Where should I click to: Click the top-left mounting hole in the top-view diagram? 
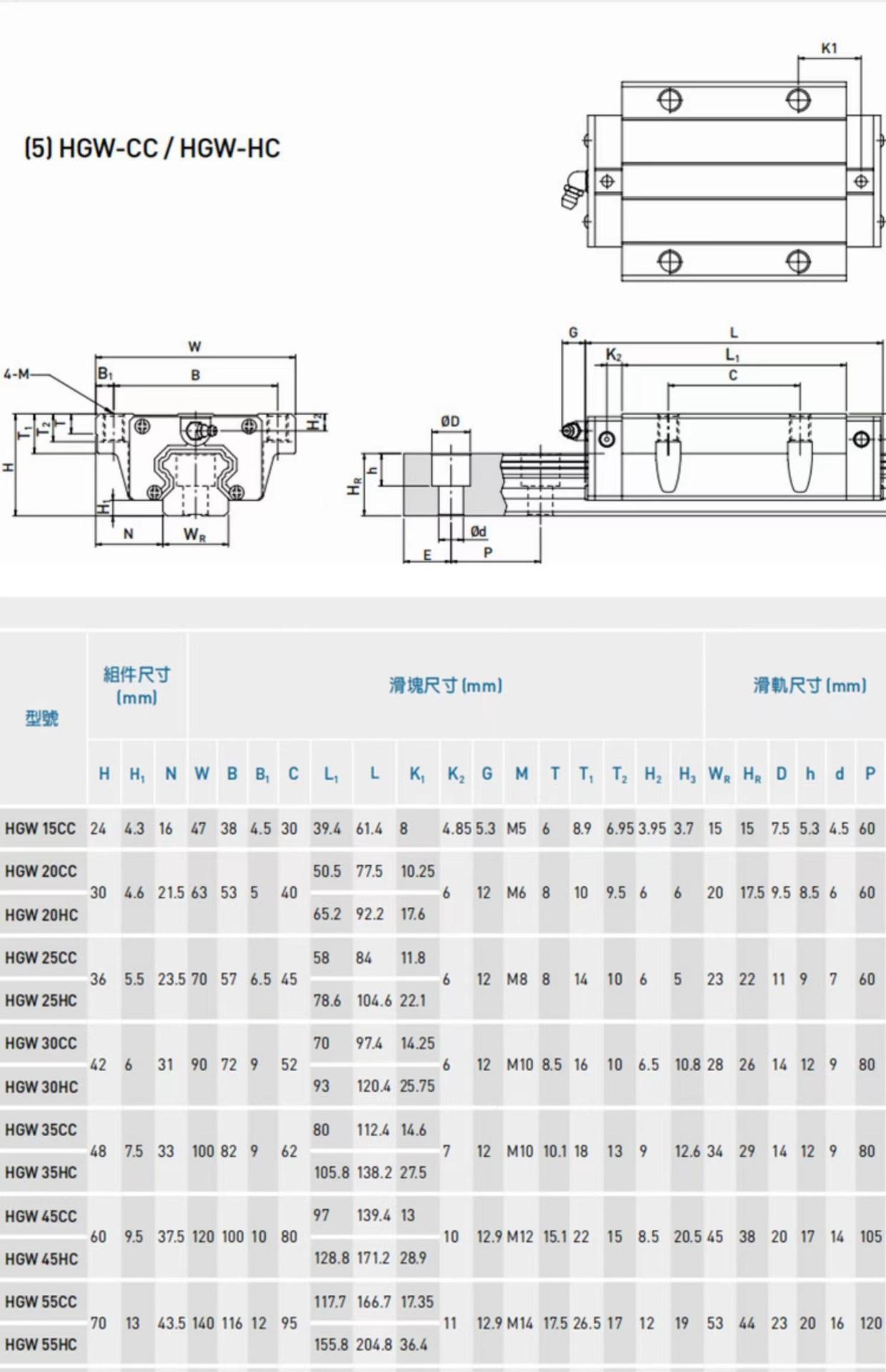click(670, 99)
